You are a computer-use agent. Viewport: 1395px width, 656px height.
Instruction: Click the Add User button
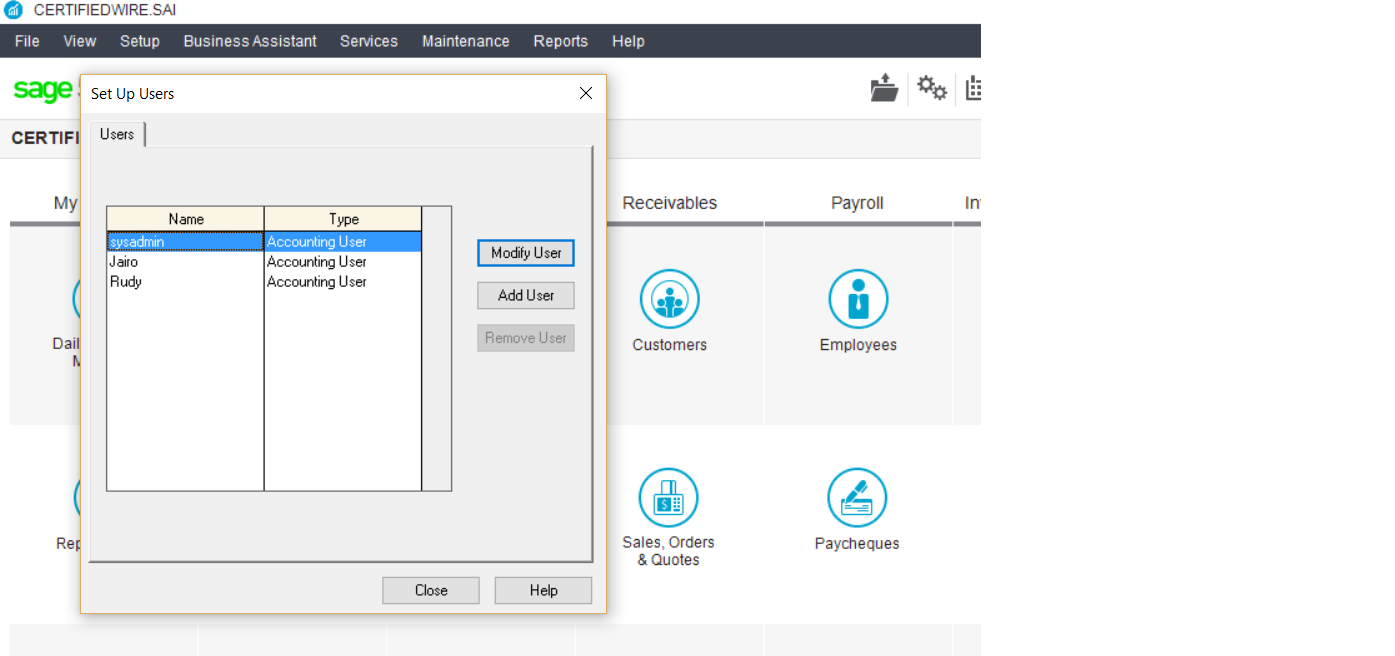click(526, 295)
